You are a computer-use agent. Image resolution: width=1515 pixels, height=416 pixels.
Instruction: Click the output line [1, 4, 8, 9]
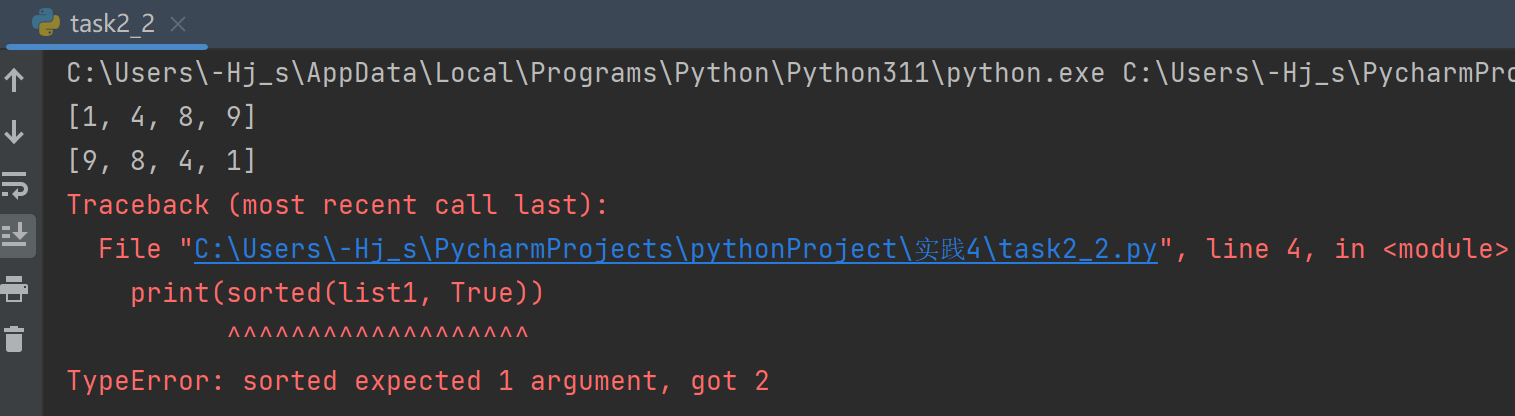click(x=162, y=117)
